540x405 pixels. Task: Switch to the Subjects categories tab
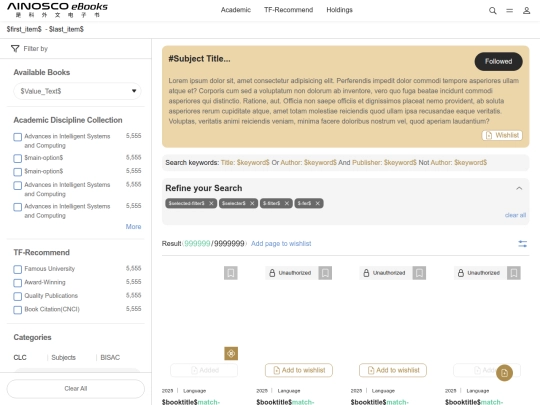pyautogui.click(x=63, y=357)
